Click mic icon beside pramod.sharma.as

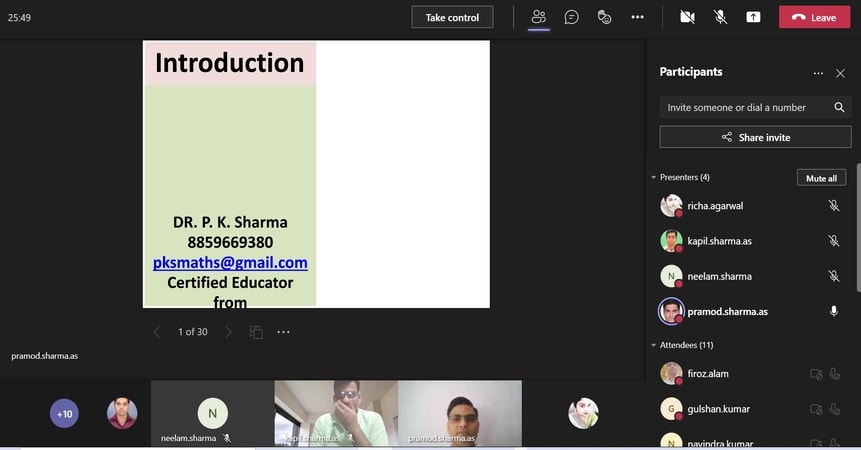(x=833, y=312)
